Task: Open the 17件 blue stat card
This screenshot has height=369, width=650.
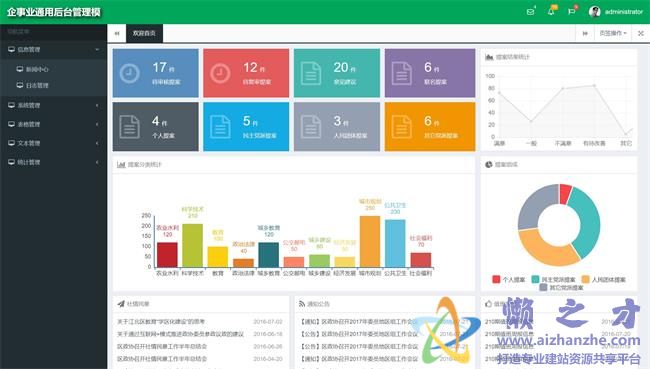Action: (155, 73)
